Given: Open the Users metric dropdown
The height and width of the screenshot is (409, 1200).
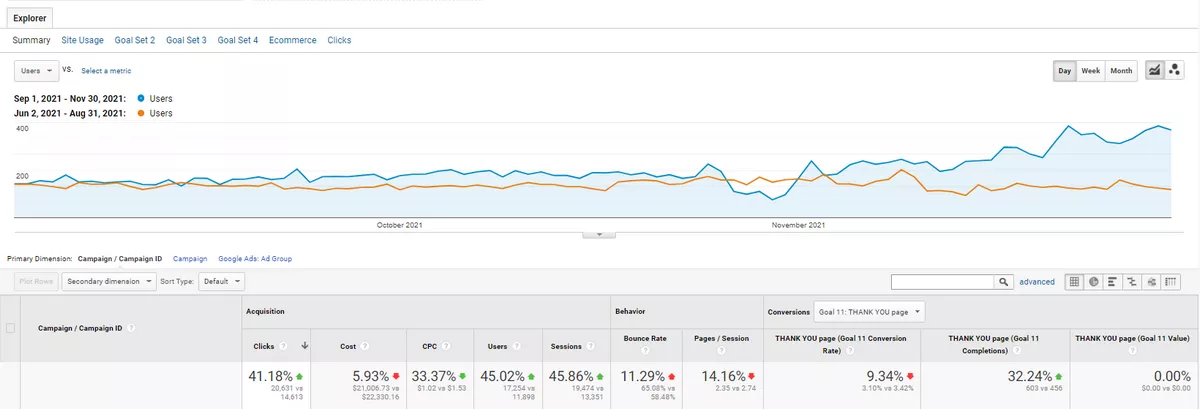Looking at the screenshot, I should pyautogui.click(x=36, y=71).
